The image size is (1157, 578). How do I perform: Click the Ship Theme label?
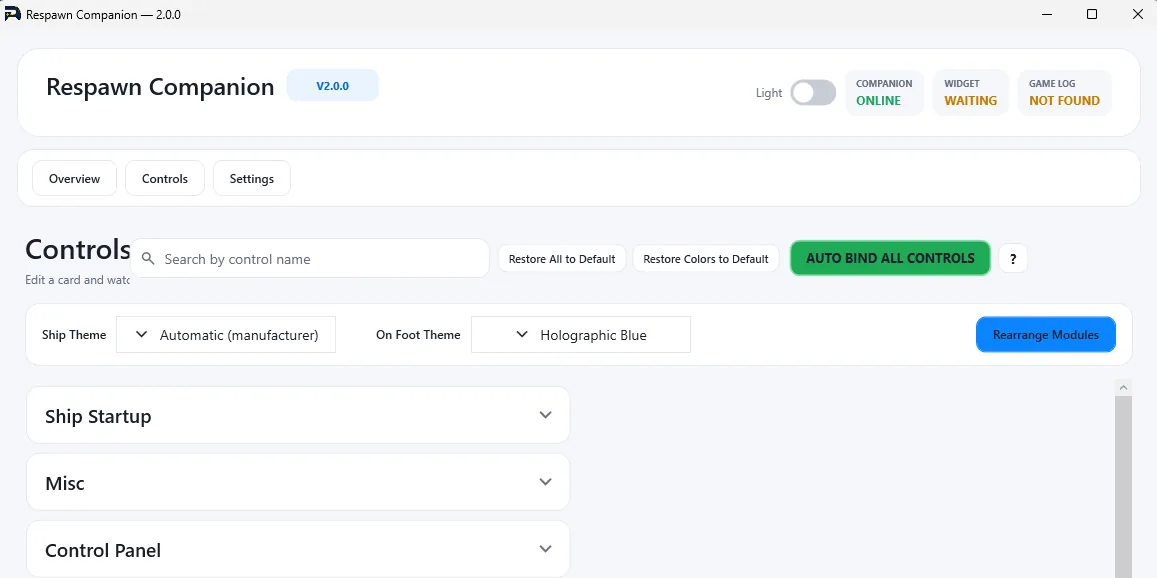(x=74, y=335)
